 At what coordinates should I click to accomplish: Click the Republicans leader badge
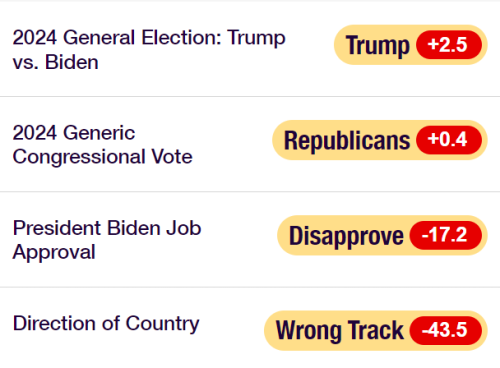pos(380,140)
